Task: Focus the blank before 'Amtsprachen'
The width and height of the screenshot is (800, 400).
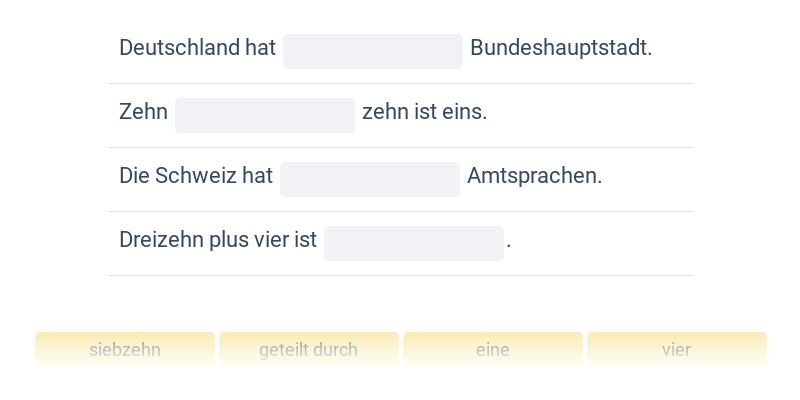Action: [x=370, y=179]
